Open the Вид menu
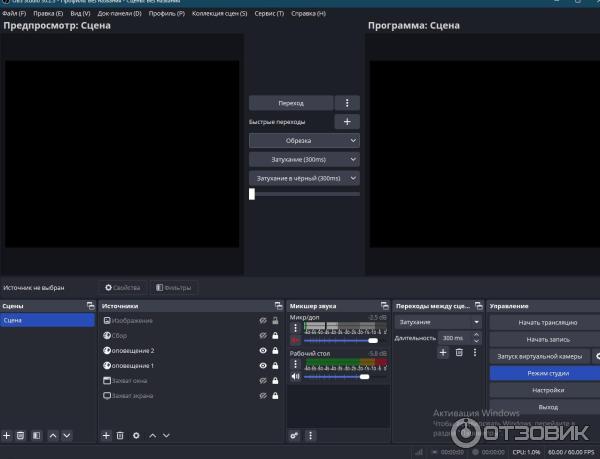Screen dimensions: 600x459 pyautogui.click(x=80, y=13)
